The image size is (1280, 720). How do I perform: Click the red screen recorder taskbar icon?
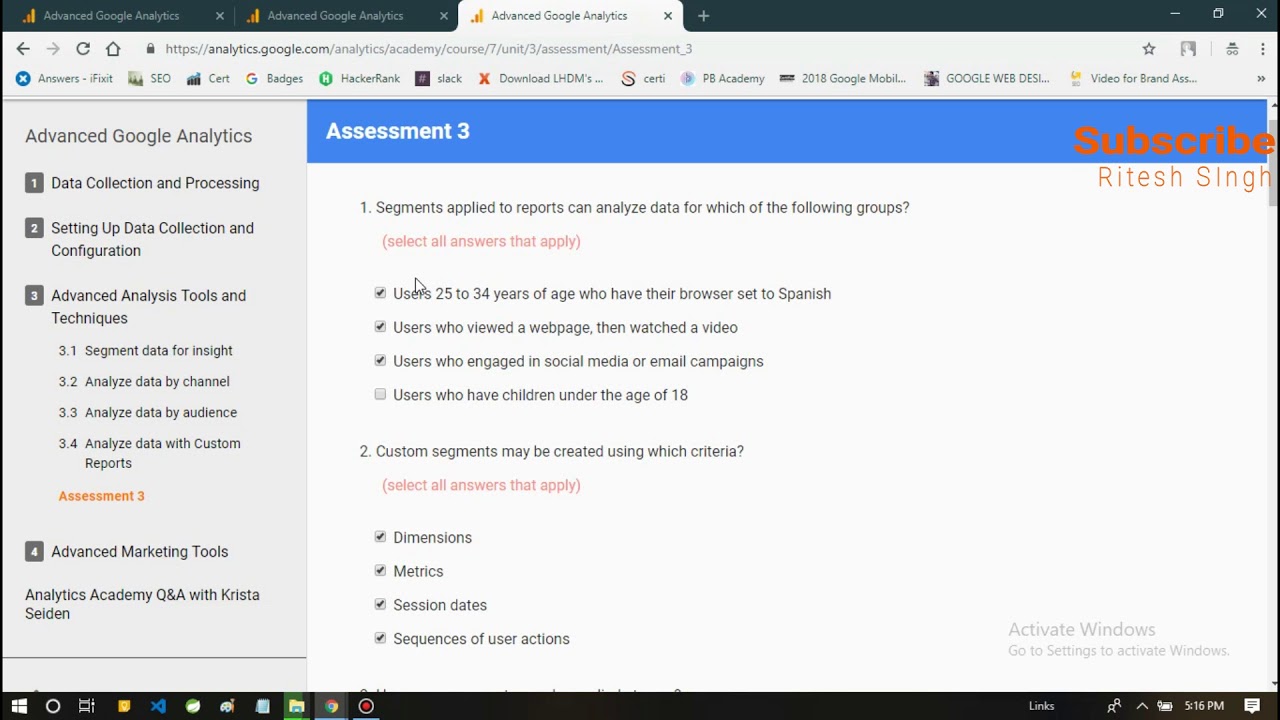coord(366,706)
